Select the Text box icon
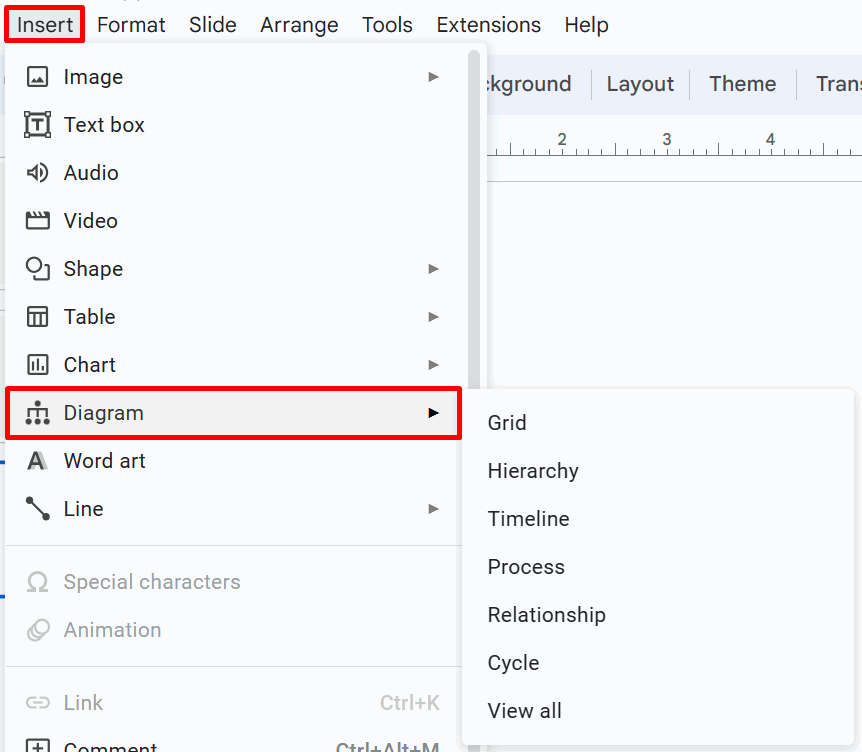The width and height of the screenshot is (862, 752). coord(37,124)
